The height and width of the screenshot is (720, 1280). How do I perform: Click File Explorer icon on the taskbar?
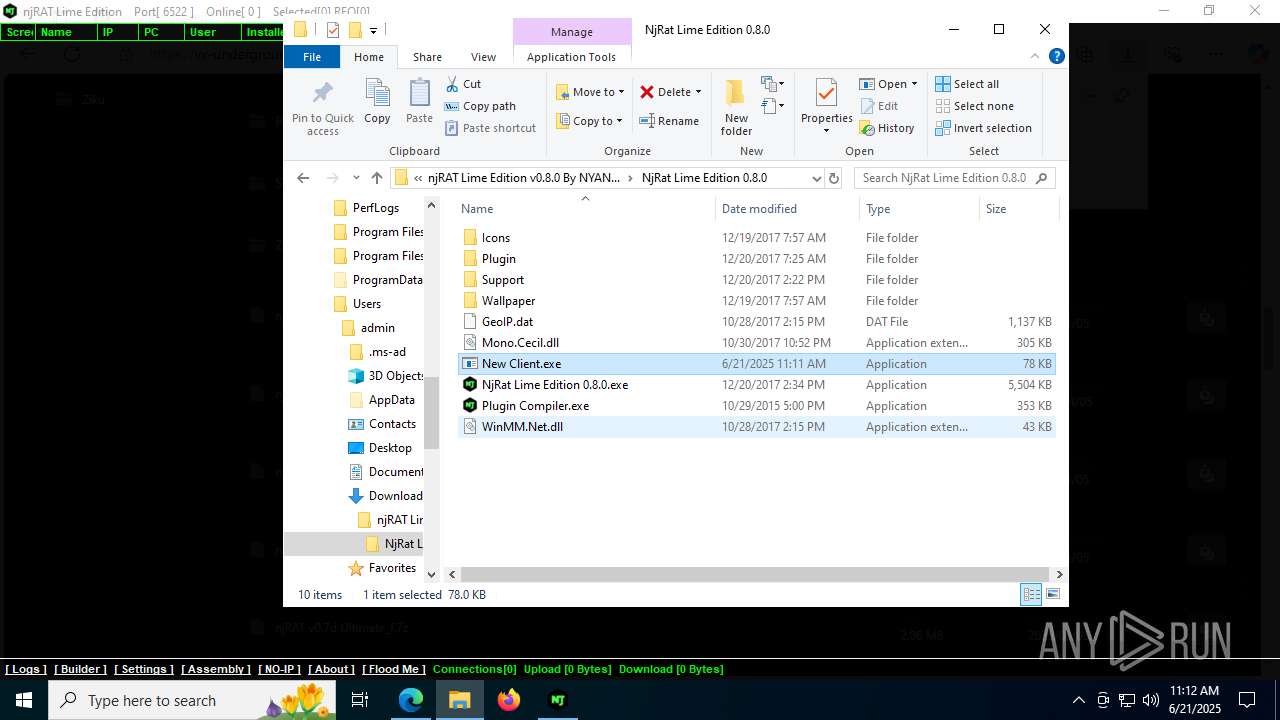point(460,700)
